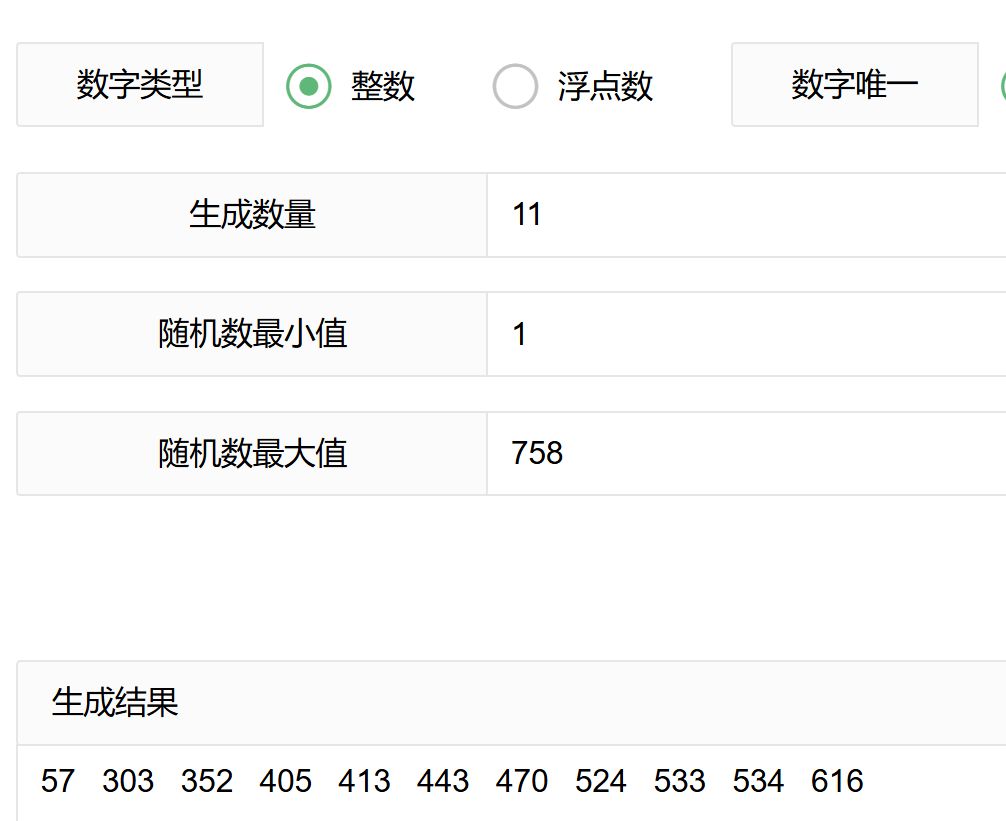Focus the 生成数量 input showing 11
Screen dimensions: 1006x821
coord(745,215)
